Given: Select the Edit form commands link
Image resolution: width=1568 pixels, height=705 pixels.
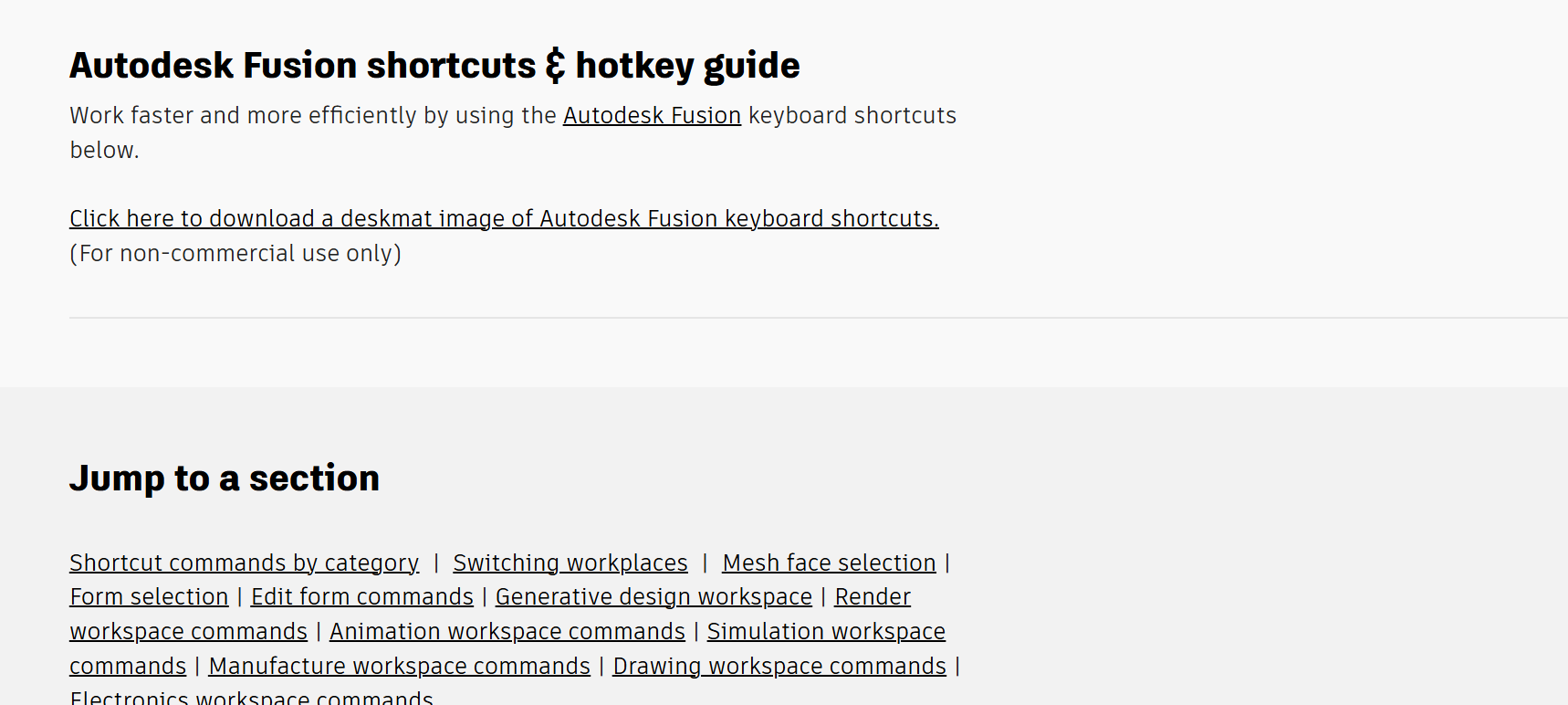Looking at the screenshot, I should pyautogui.click(x=362, y=597).
